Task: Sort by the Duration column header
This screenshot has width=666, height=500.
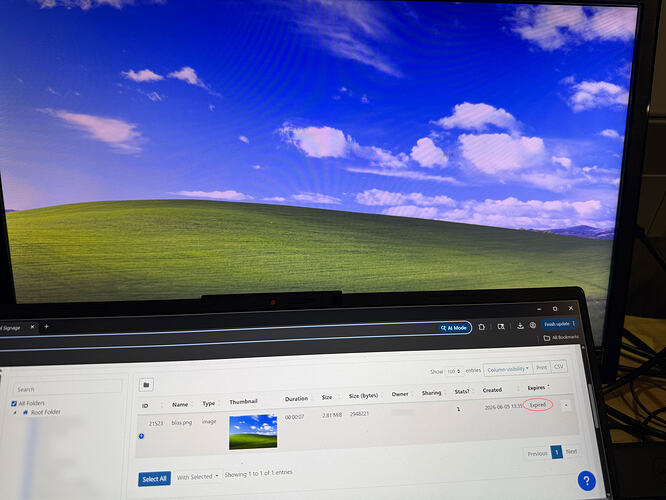Action: click(x=296, y=399)
